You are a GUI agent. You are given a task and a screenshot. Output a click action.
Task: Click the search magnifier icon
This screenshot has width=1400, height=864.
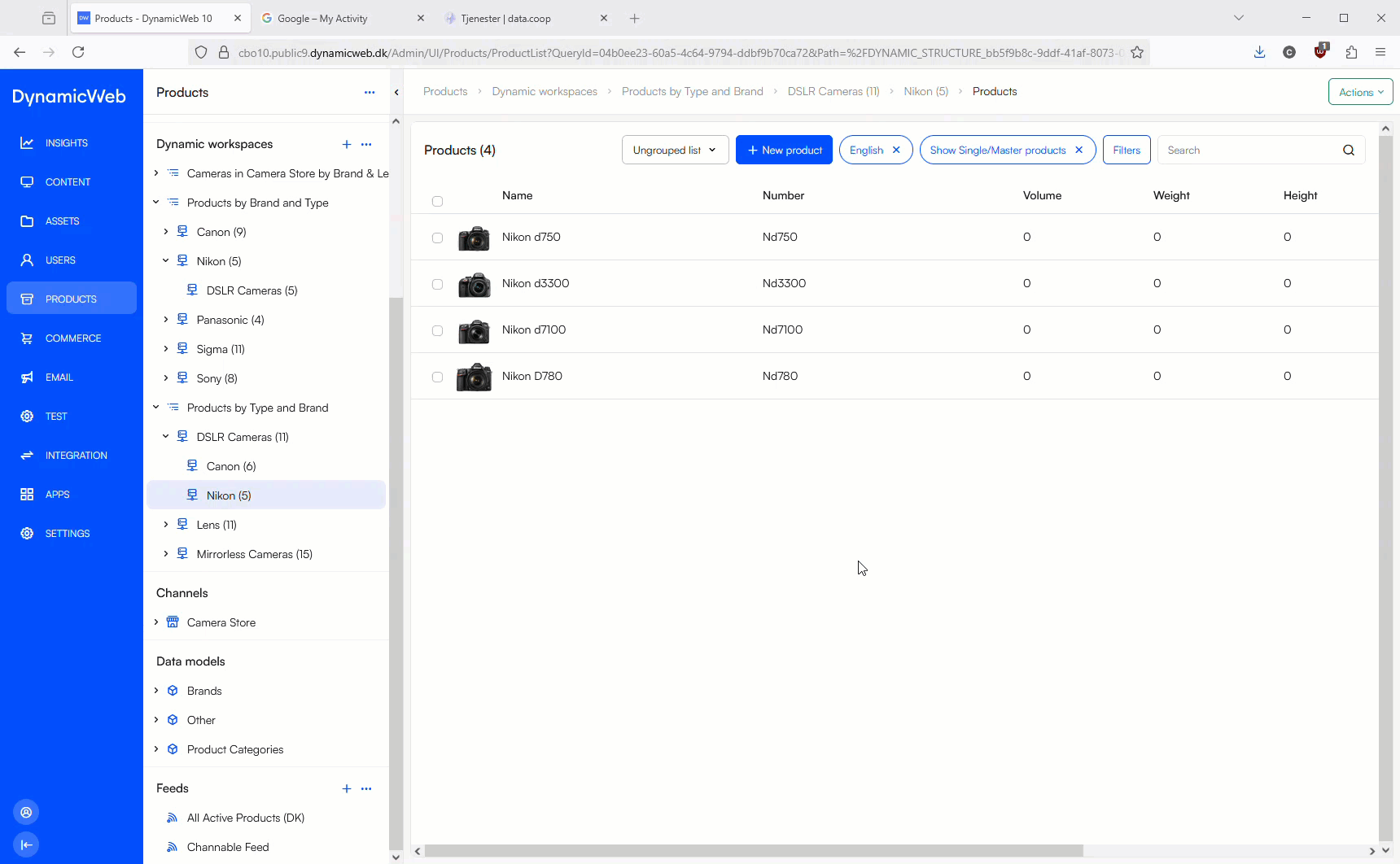click(x=1348, y=151)
